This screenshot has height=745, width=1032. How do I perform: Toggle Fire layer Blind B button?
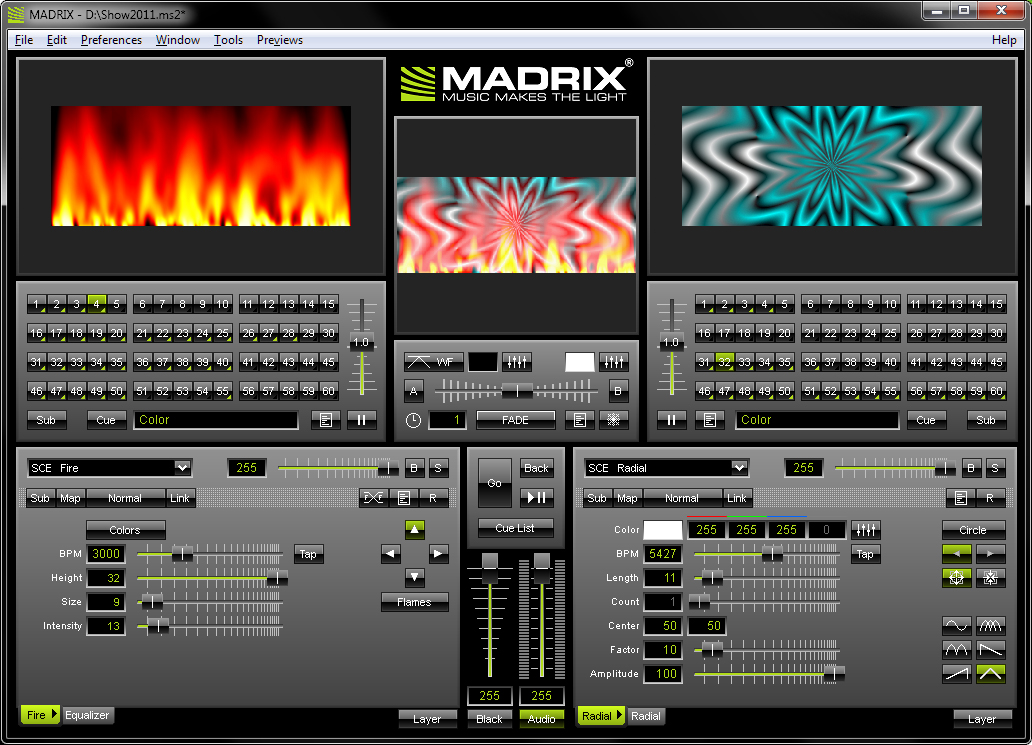(414, 468)
